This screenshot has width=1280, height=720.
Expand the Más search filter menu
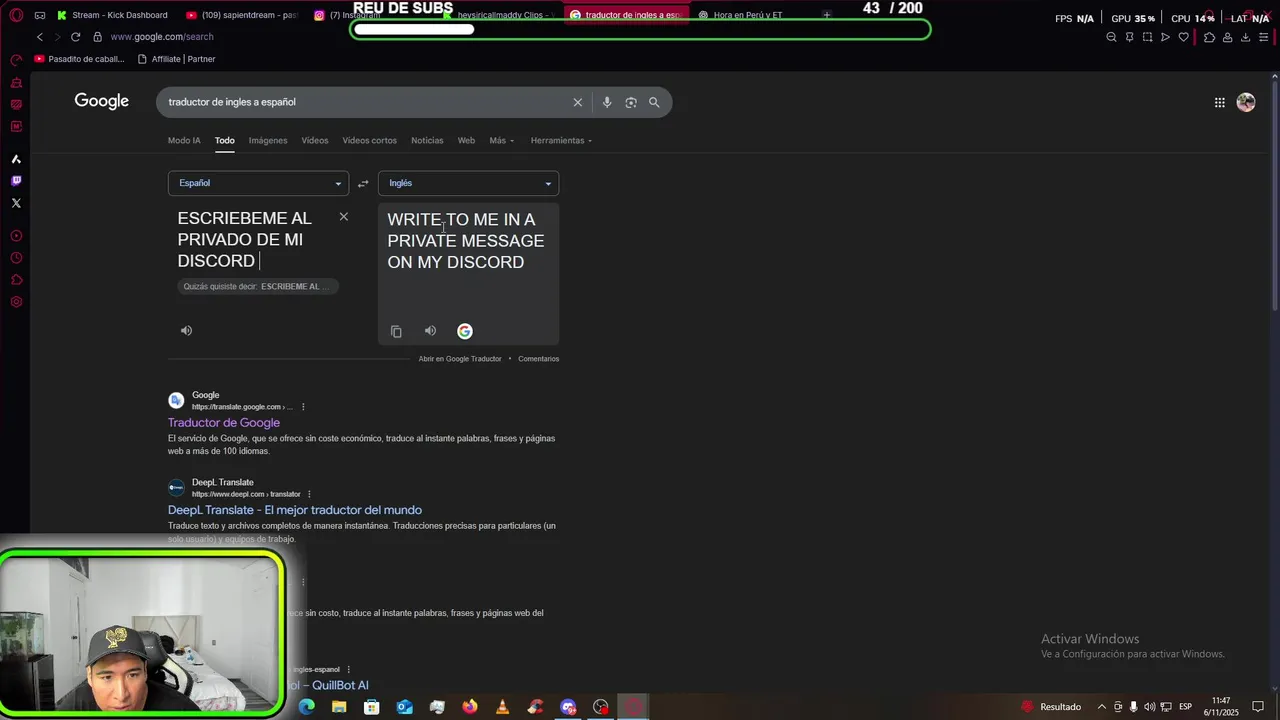coord(501,140)
